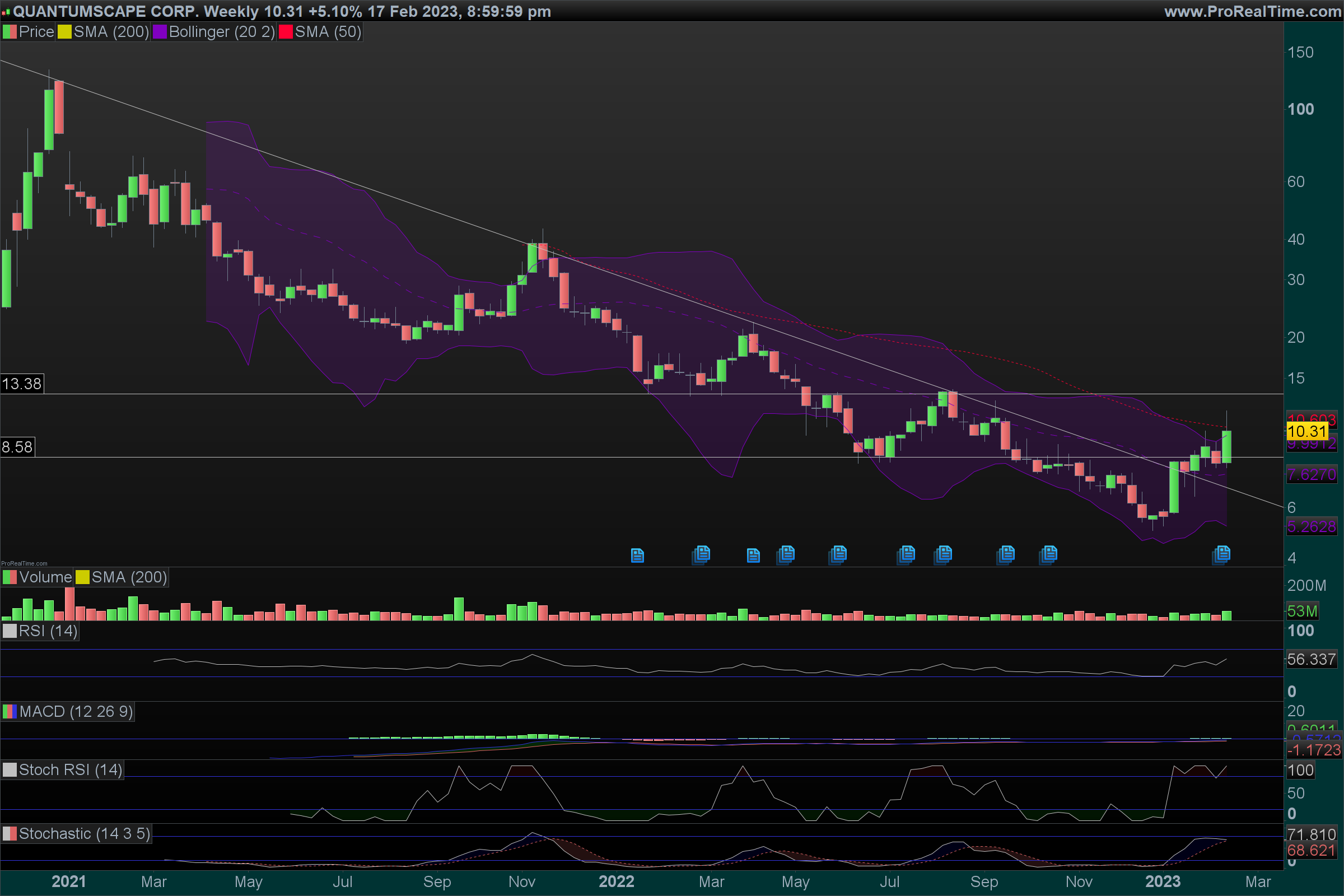The image size is (1344, 896).
Task: Click the Price legend label
Action: 36,32
